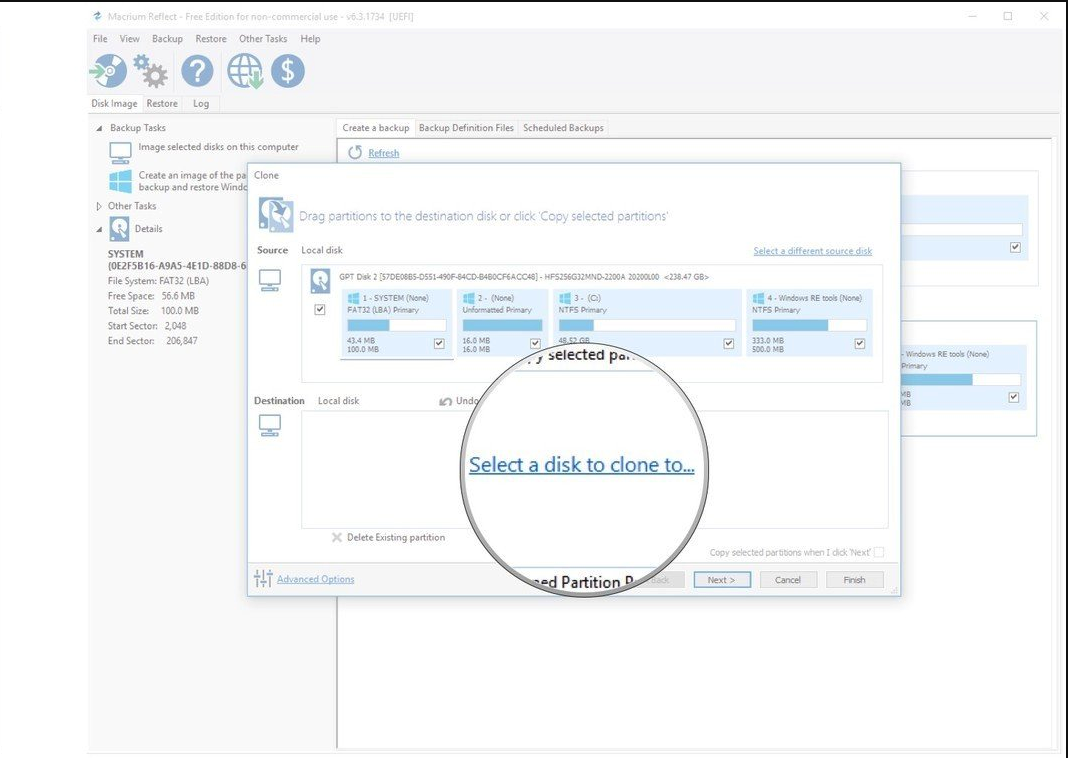Click the Clone dialog header disk icon
This screenshot has width=1068, height=758.
click(276, 215)
